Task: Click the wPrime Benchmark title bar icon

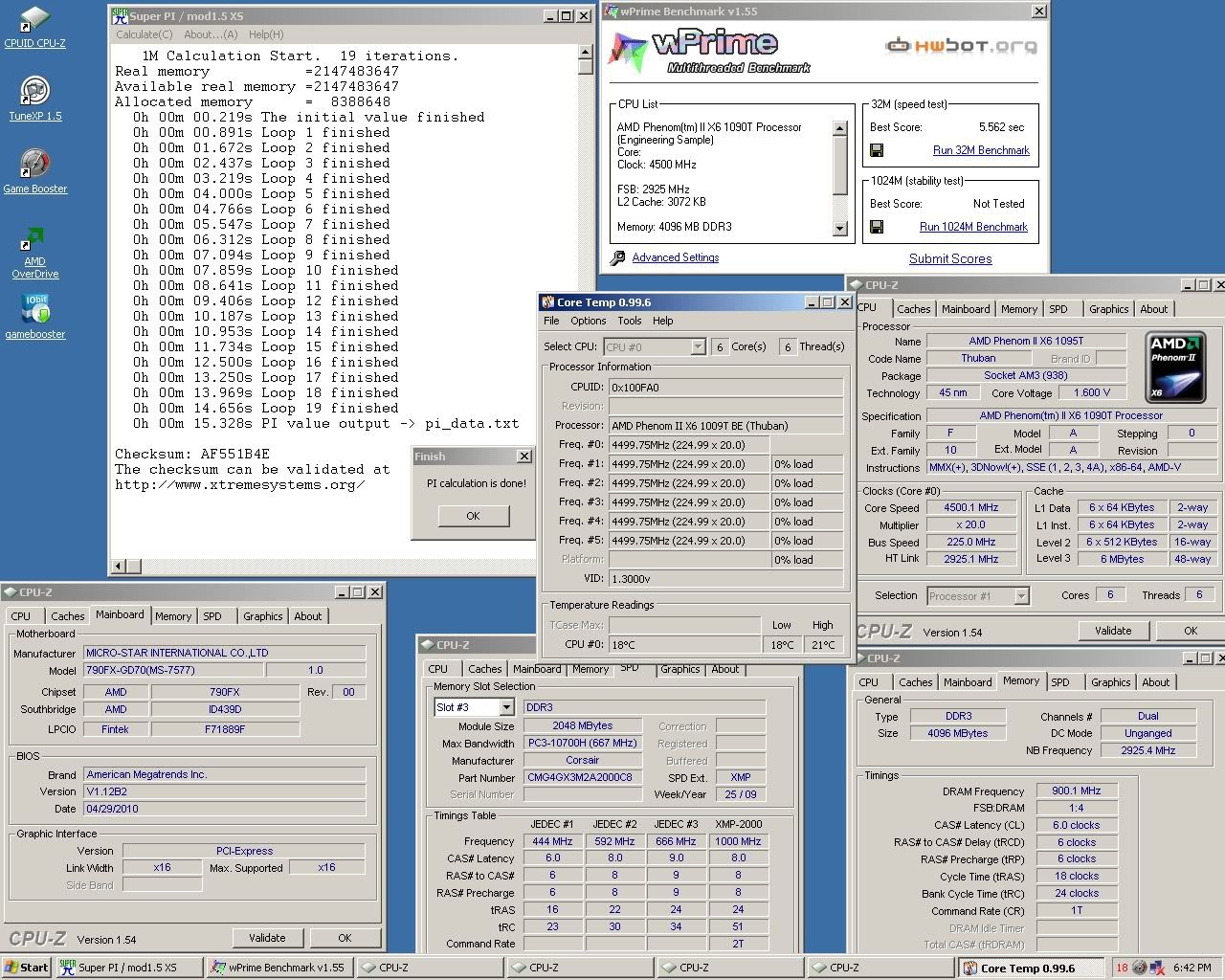Action: pyautogui.click(x=611, y=11)
